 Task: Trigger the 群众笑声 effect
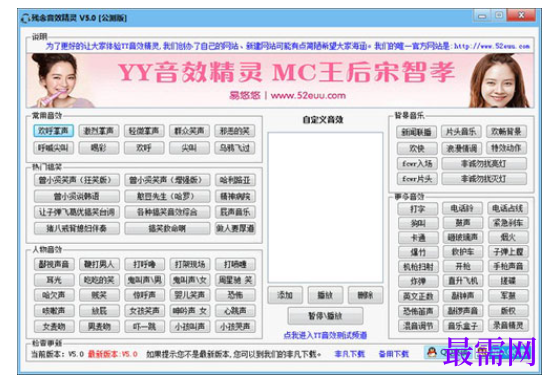pyautogui.click(x=189, y=131)
